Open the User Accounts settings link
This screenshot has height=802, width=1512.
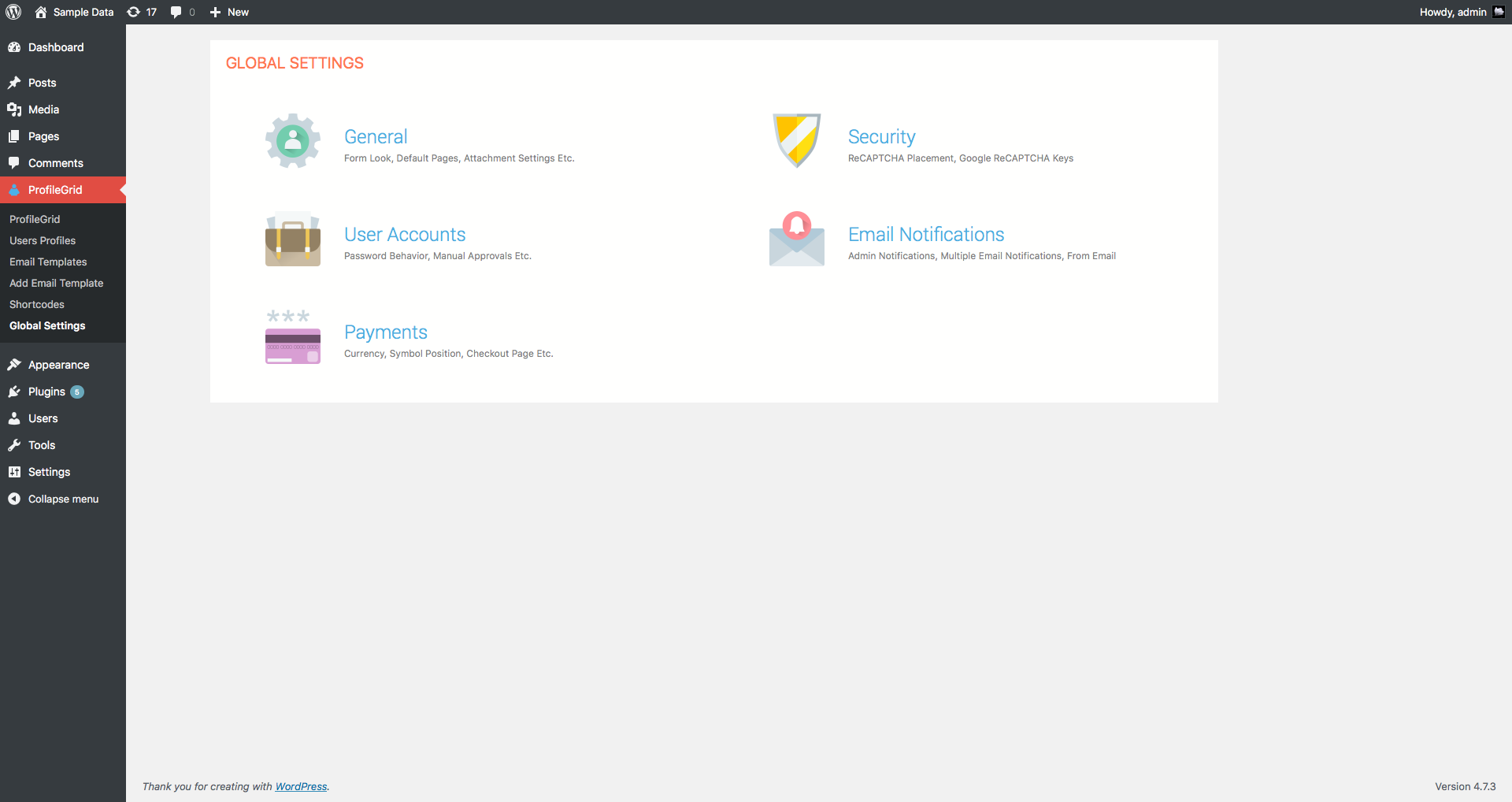(405, 235)
